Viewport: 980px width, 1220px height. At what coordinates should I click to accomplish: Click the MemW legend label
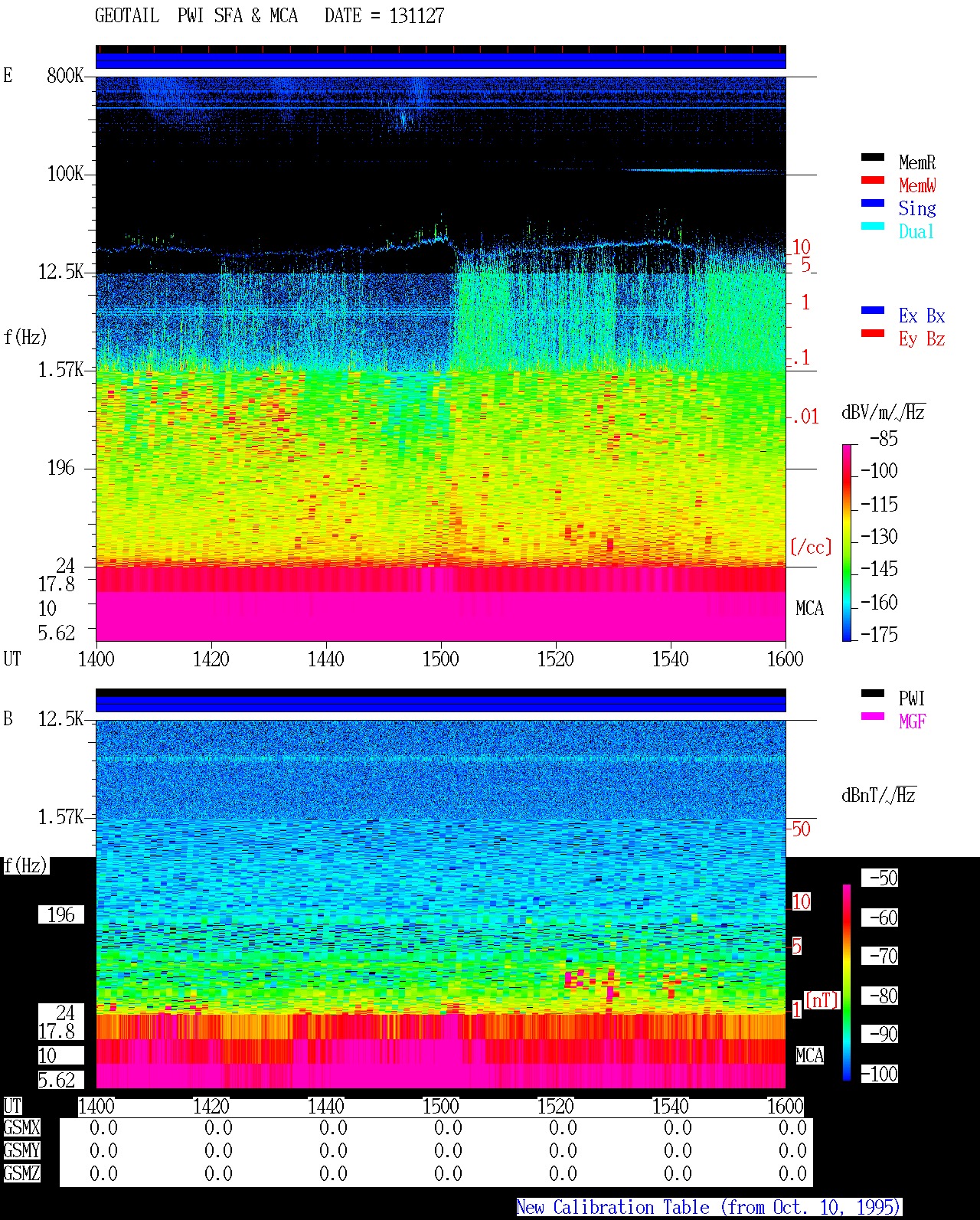pyautogui.click(x=917, y=185)
